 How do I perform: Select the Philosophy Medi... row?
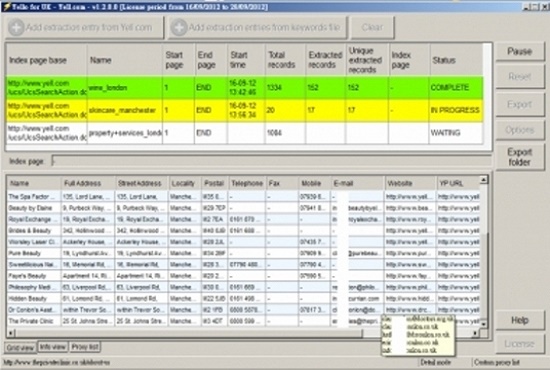click(x=243, y=287)
